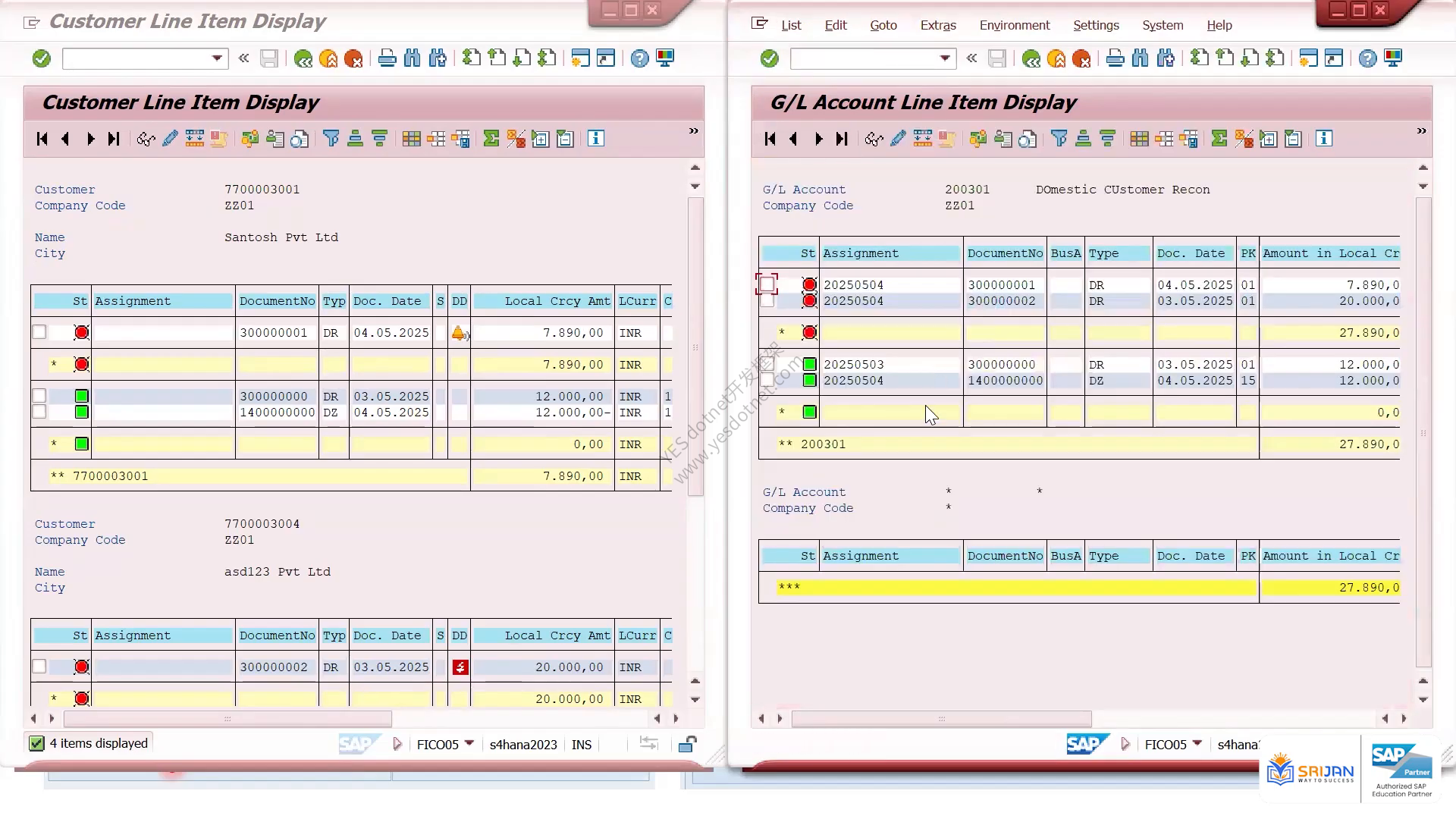Click lock icon in Customer window status bar
The width and height of the screenshot is (1456, 819).
click(x=688, y=744)
